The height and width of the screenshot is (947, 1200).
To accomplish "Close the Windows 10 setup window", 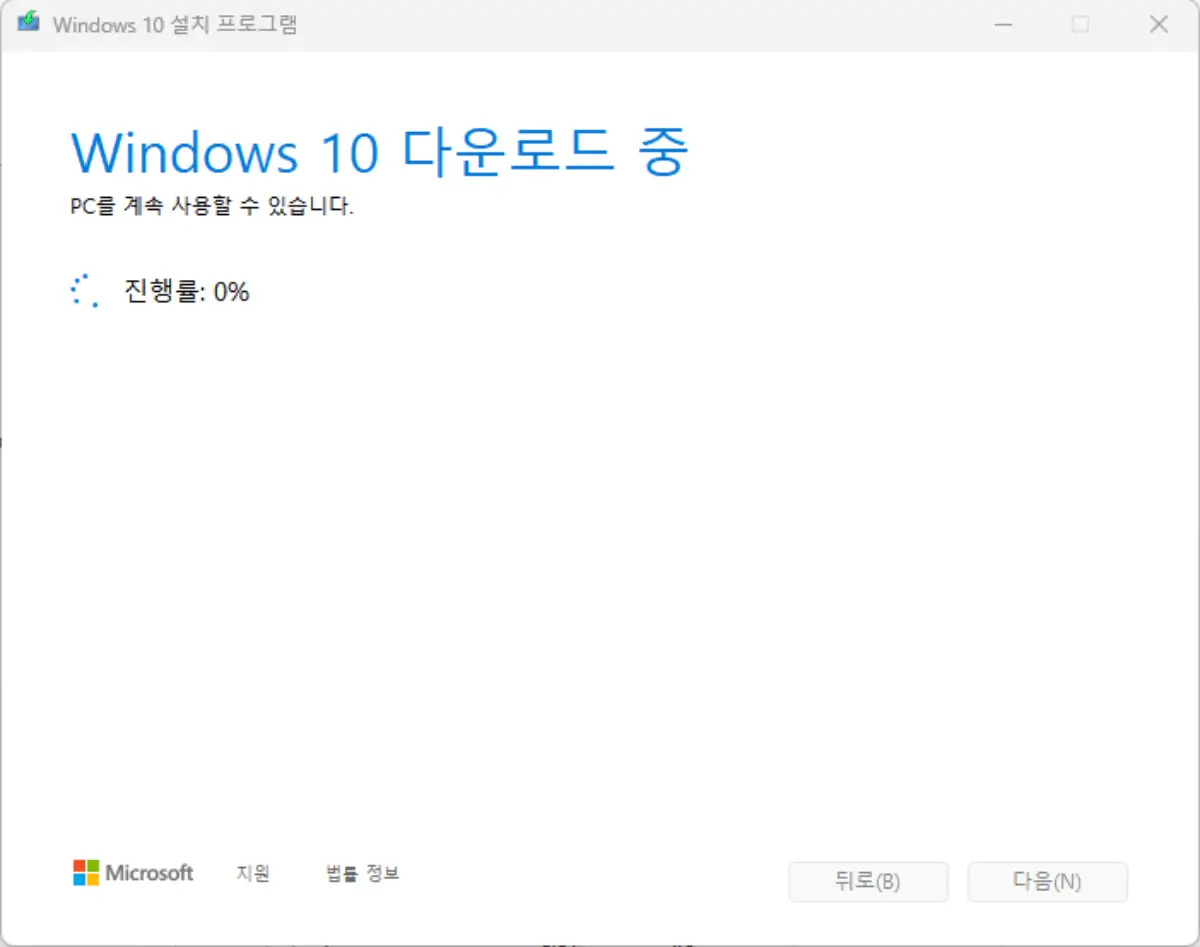I will pyautogui.click(x=1158, y=24).
